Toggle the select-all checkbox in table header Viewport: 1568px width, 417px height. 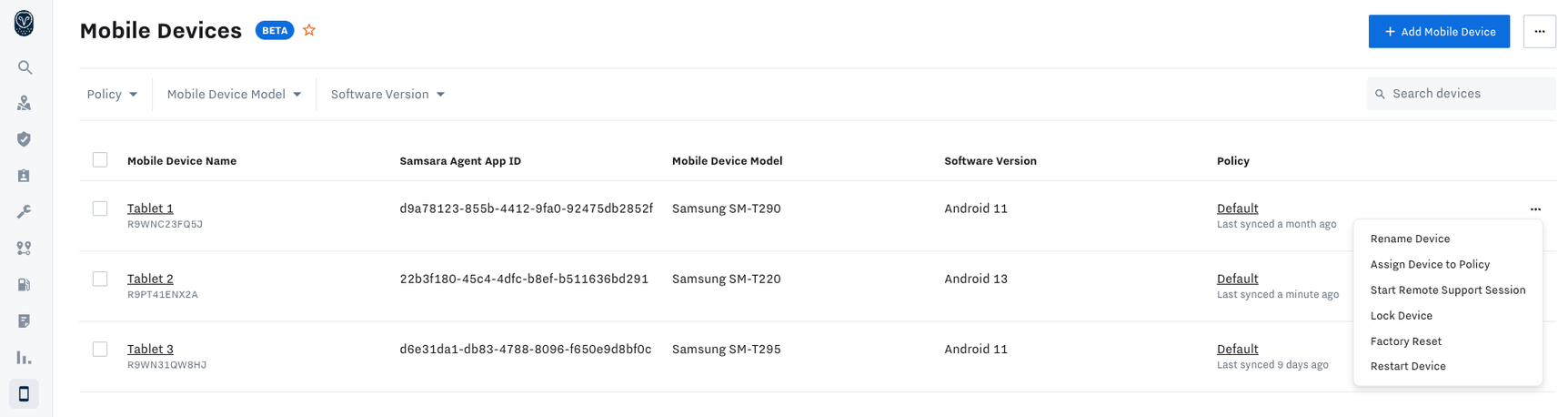pyautogui.click(x=100, y=160)
